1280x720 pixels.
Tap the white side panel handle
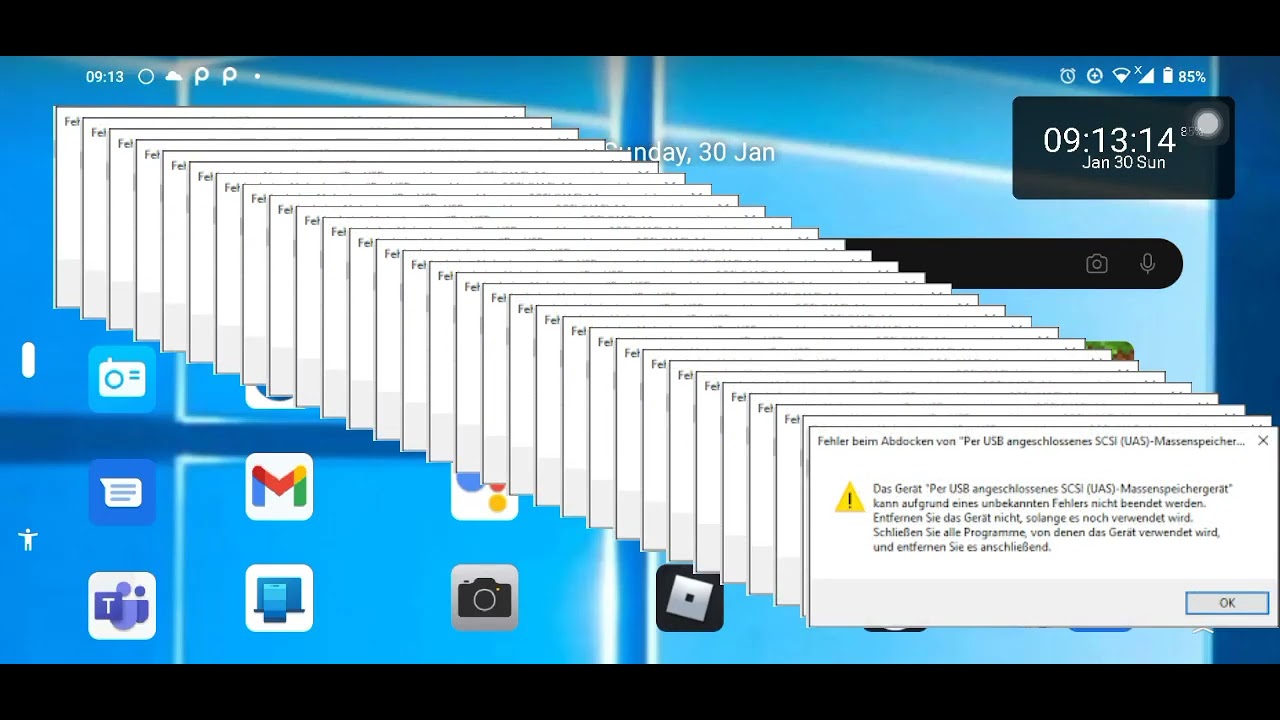[x=28, y=360]
